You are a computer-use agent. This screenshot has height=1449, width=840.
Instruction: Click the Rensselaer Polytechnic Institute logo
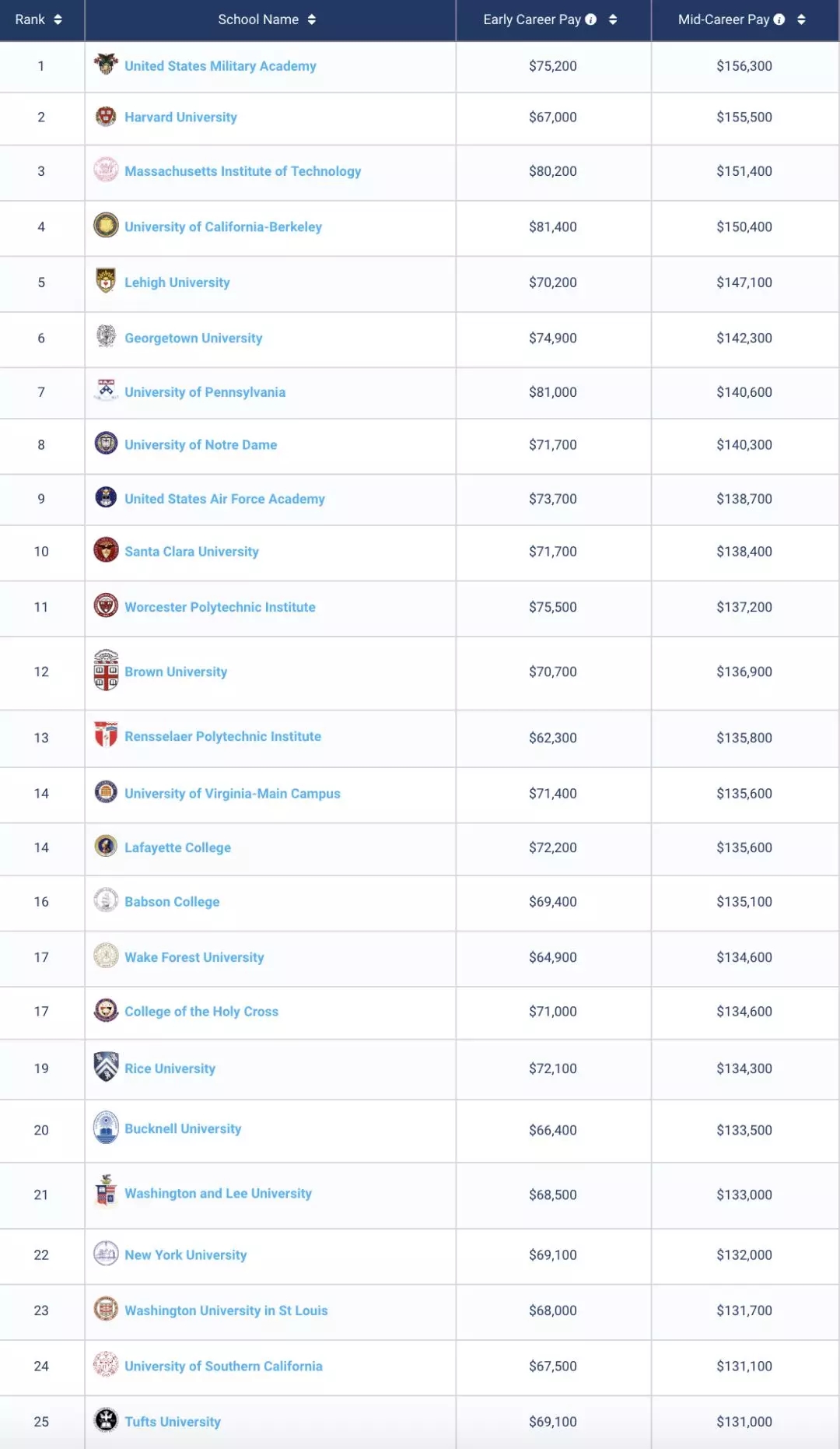106,735
